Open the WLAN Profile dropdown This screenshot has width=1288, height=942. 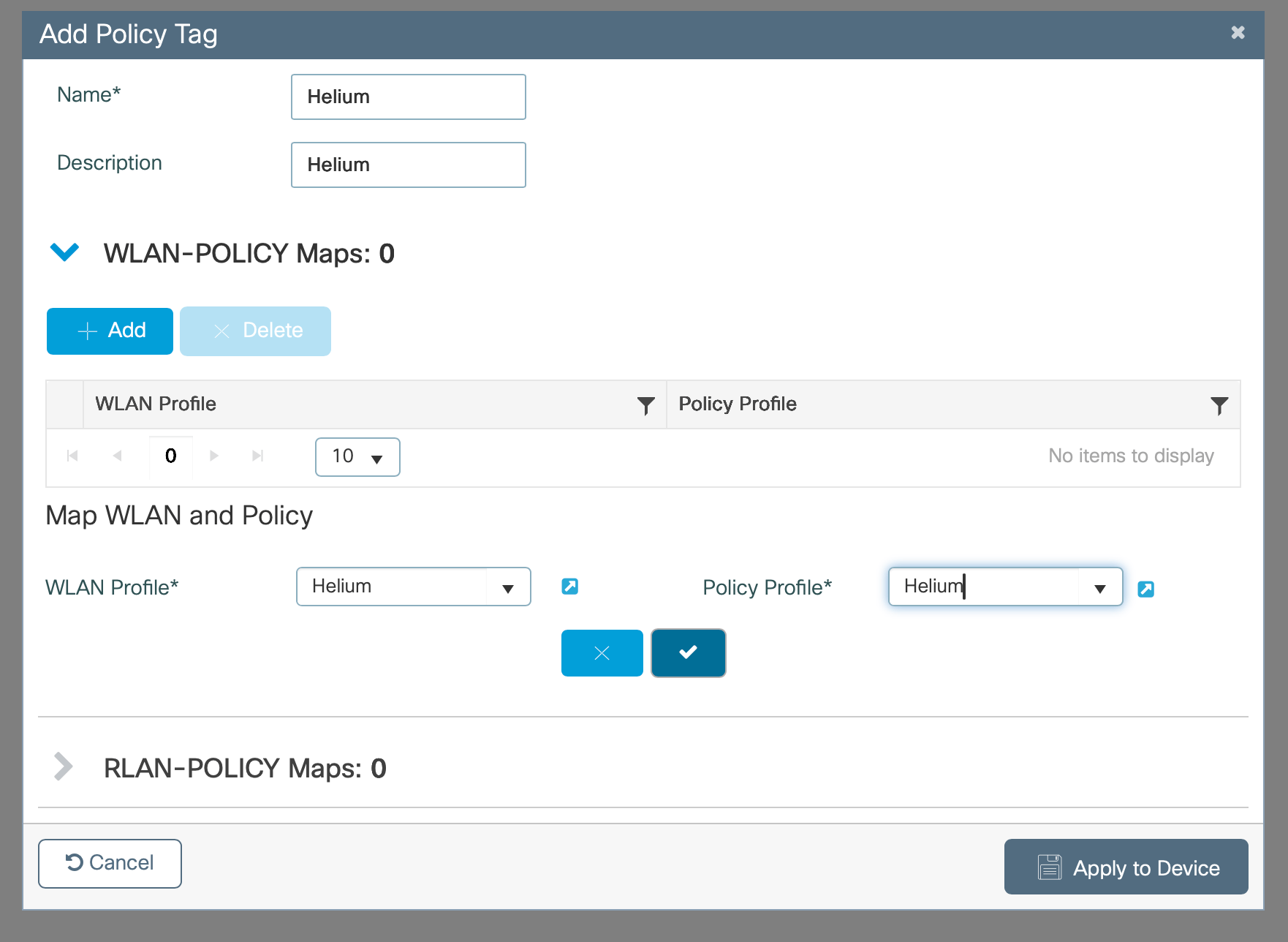tap(507, 588)
